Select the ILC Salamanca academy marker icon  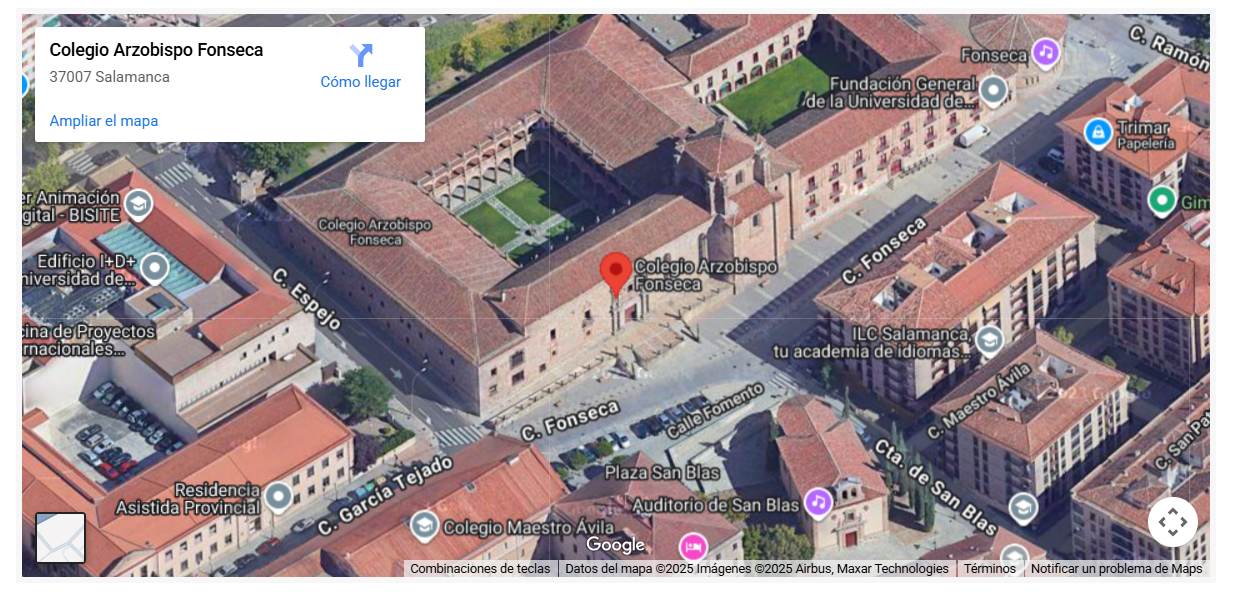click(989, 339)
